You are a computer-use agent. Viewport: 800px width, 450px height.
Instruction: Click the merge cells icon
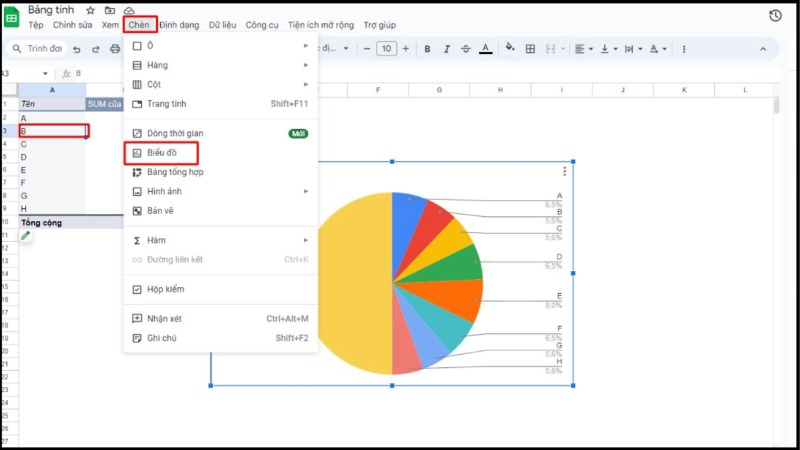(551, 49)
